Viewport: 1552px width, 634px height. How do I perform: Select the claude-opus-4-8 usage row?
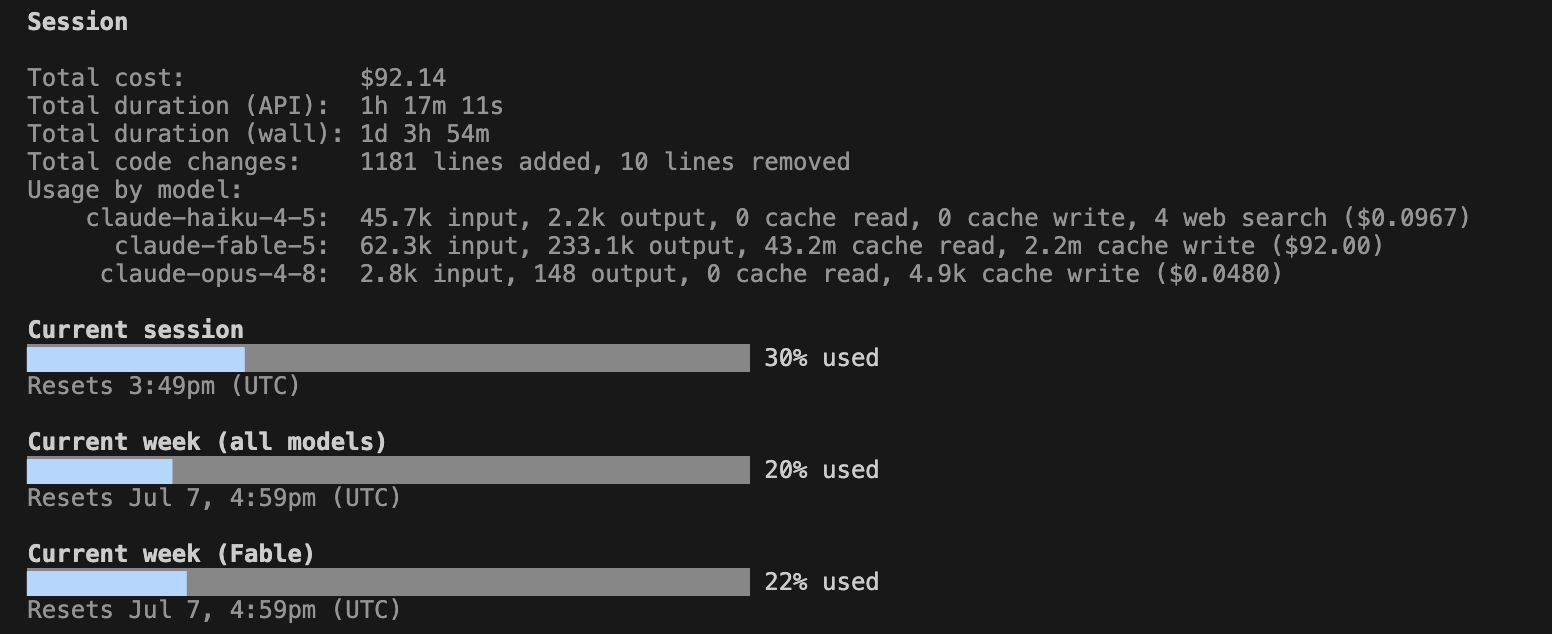[x=691, y=274]
